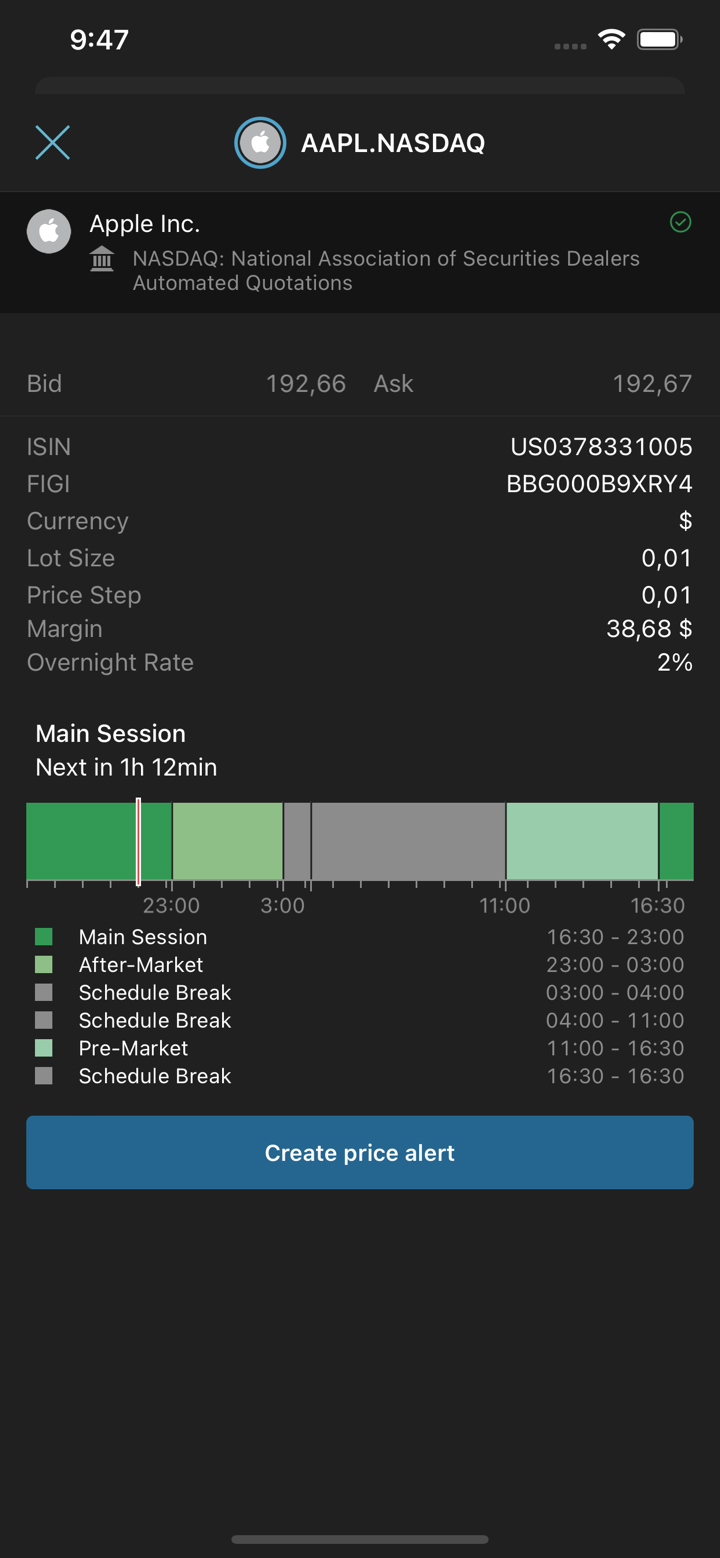Tap the battery status icon
720x1558 pixels.
(x=659, y=40)
